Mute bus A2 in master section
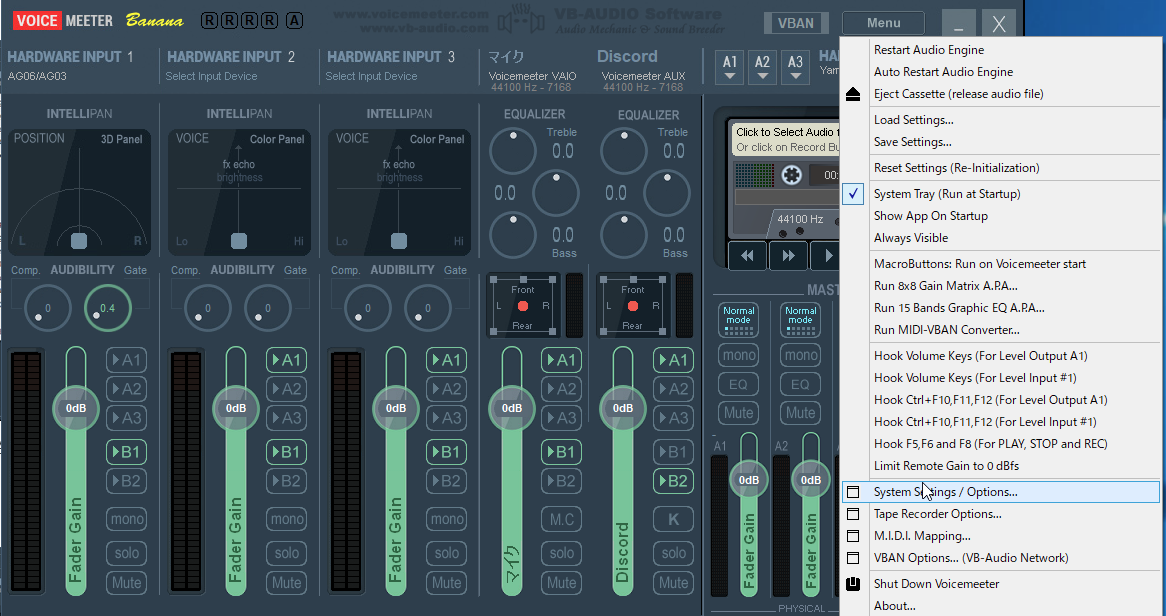This screenshot has width=1166, height=616. [x=800, y=413]
